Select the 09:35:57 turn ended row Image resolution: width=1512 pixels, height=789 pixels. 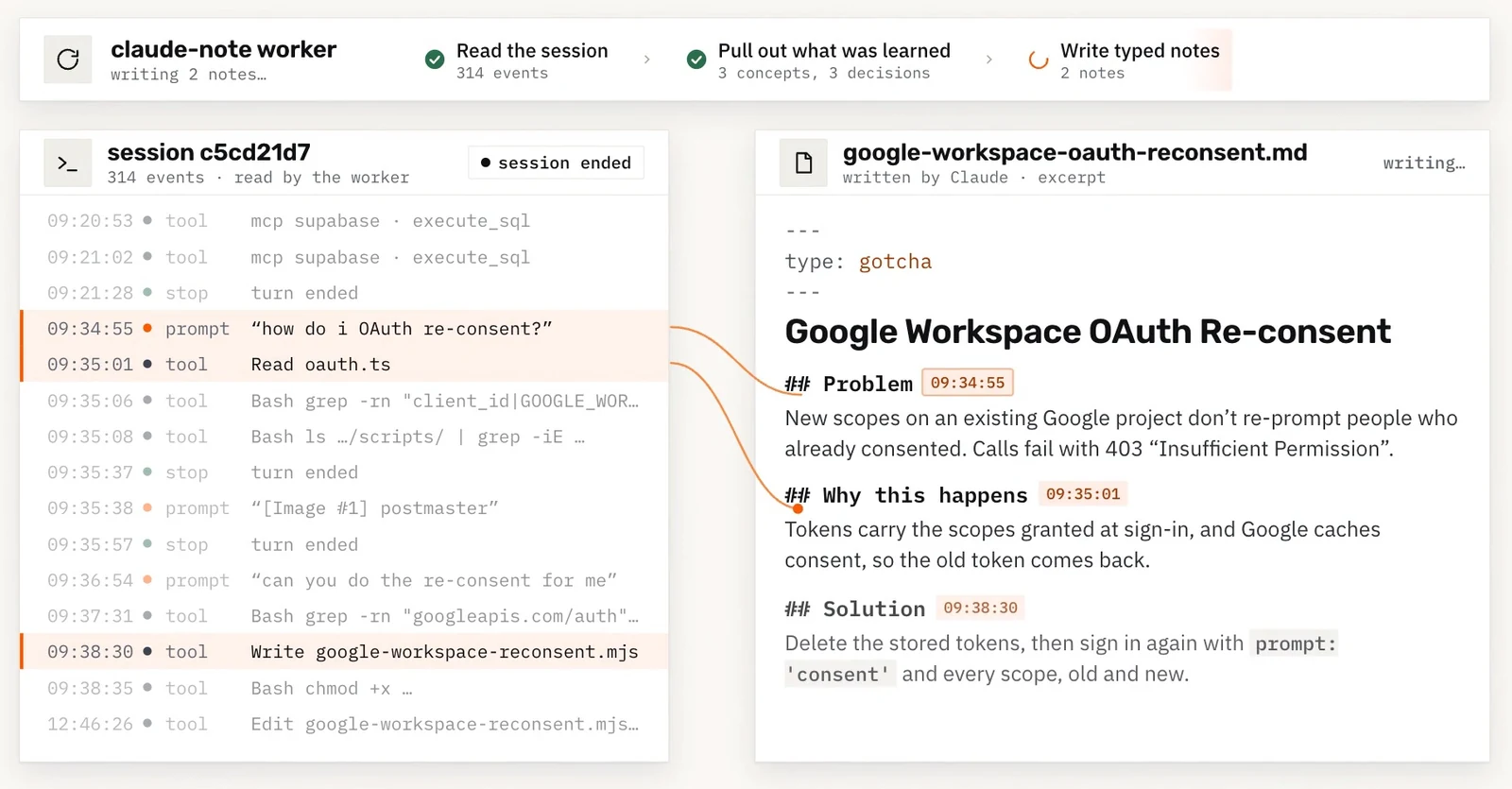pyautogui.click(x=344, y=544)
